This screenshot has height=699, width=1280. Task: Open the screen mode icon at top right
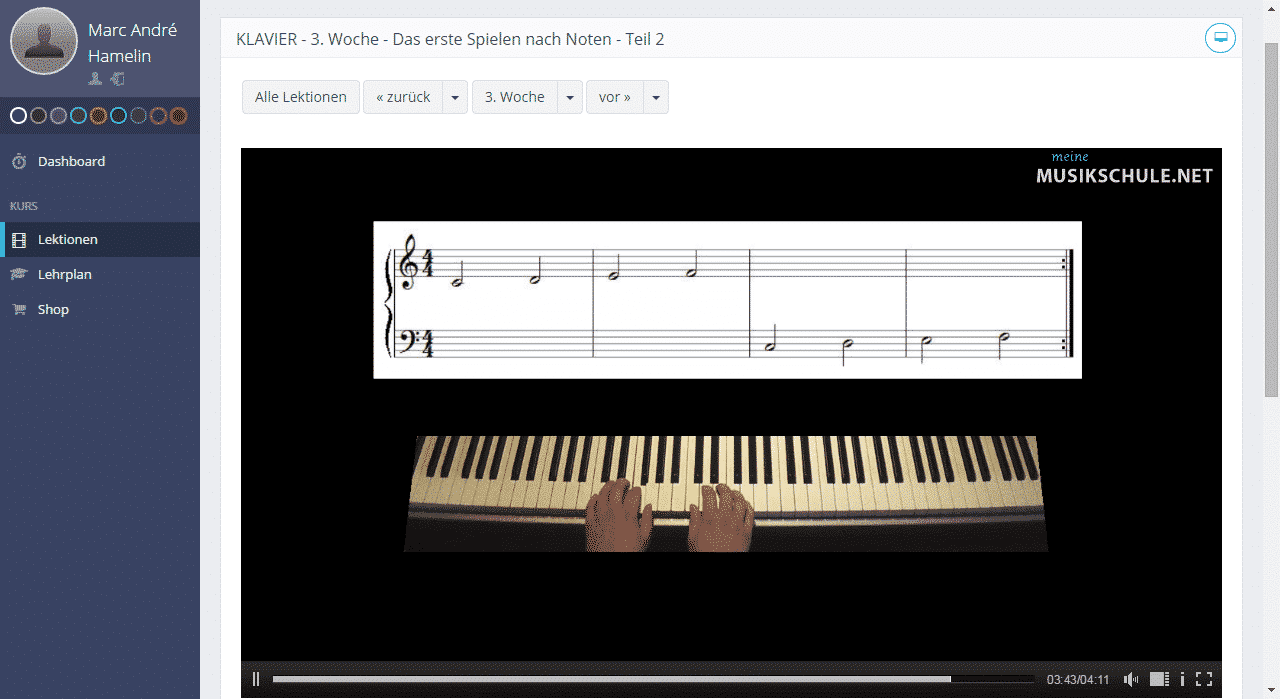pos(1220,38)
